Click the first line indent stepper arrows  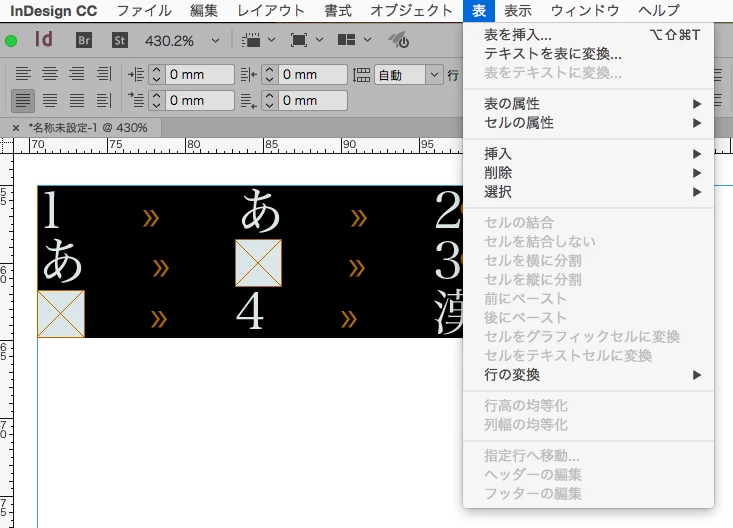coord(157,101)
